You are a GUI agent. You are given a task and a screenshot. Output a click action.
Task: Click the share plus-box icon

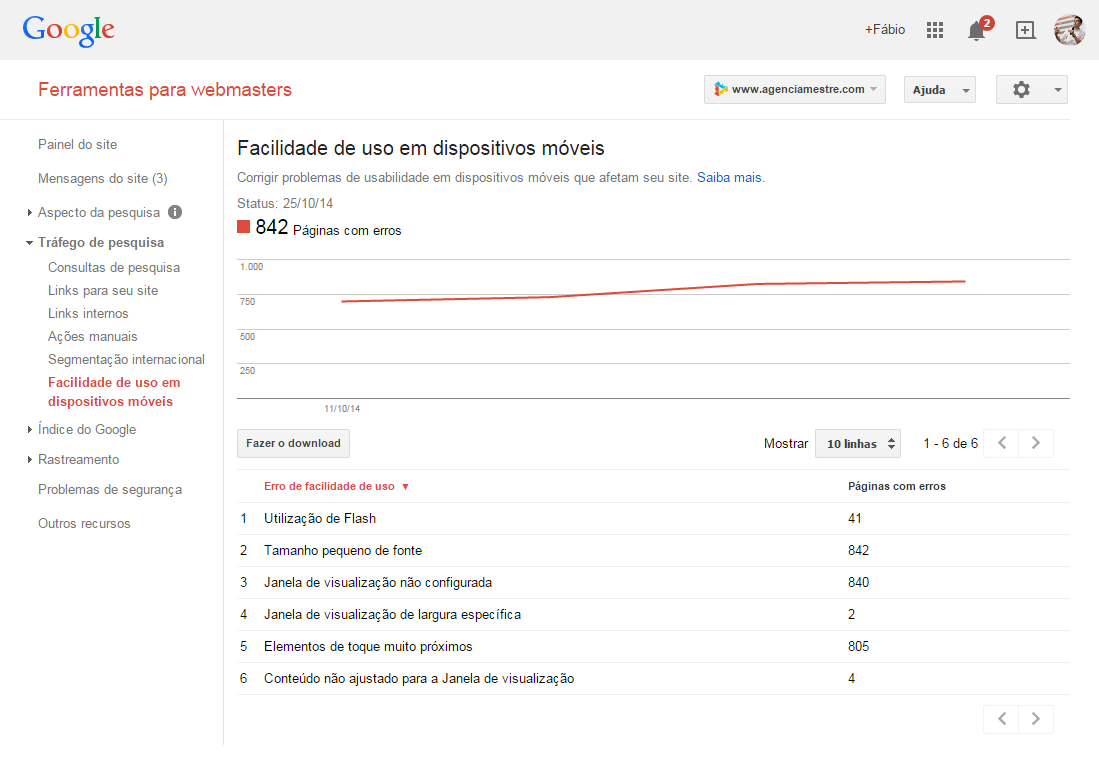(x=1025, y=30)
